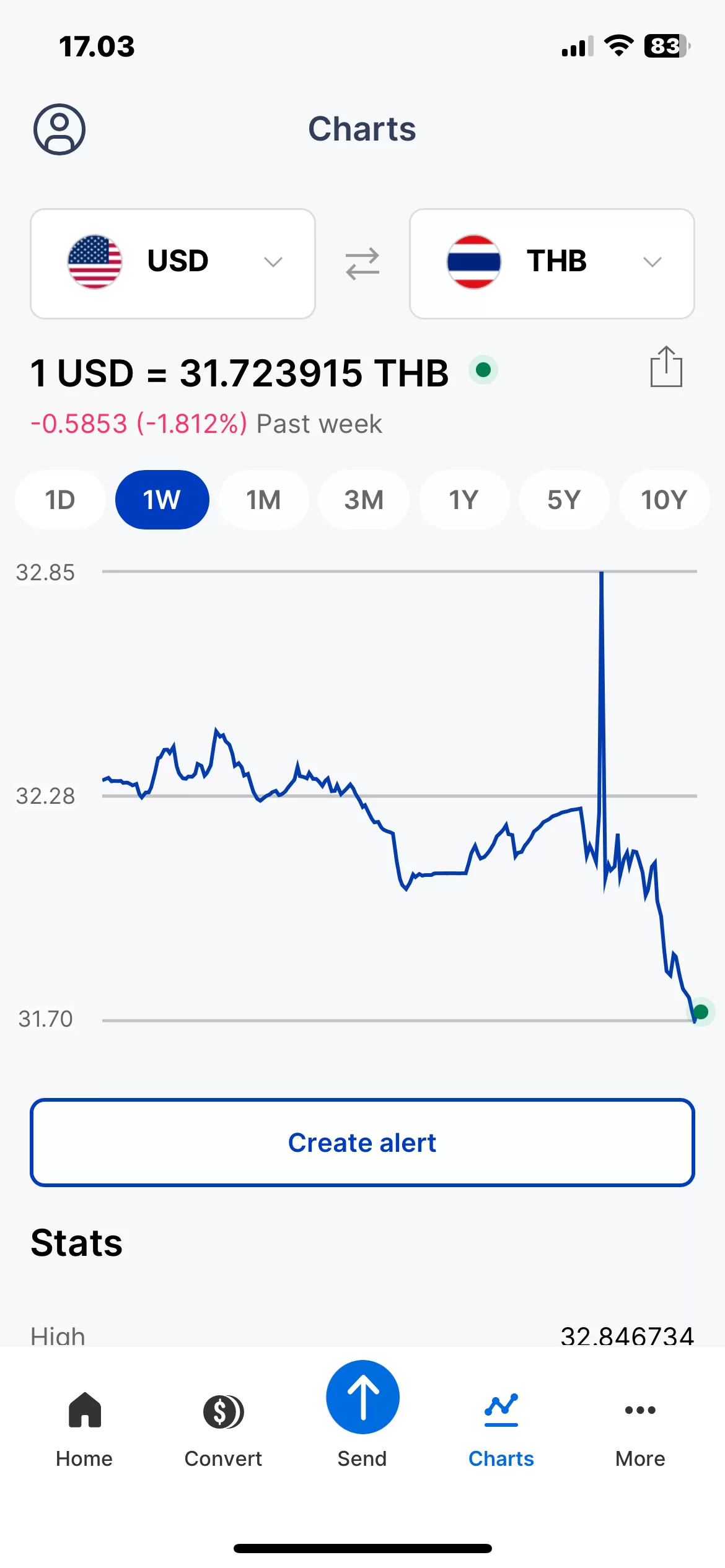Image resolution: width=725 pixels, height=1568 pixels.
Task: Swap USD and THB currencies
Action: pyautogui.click(x=362, y=264)
